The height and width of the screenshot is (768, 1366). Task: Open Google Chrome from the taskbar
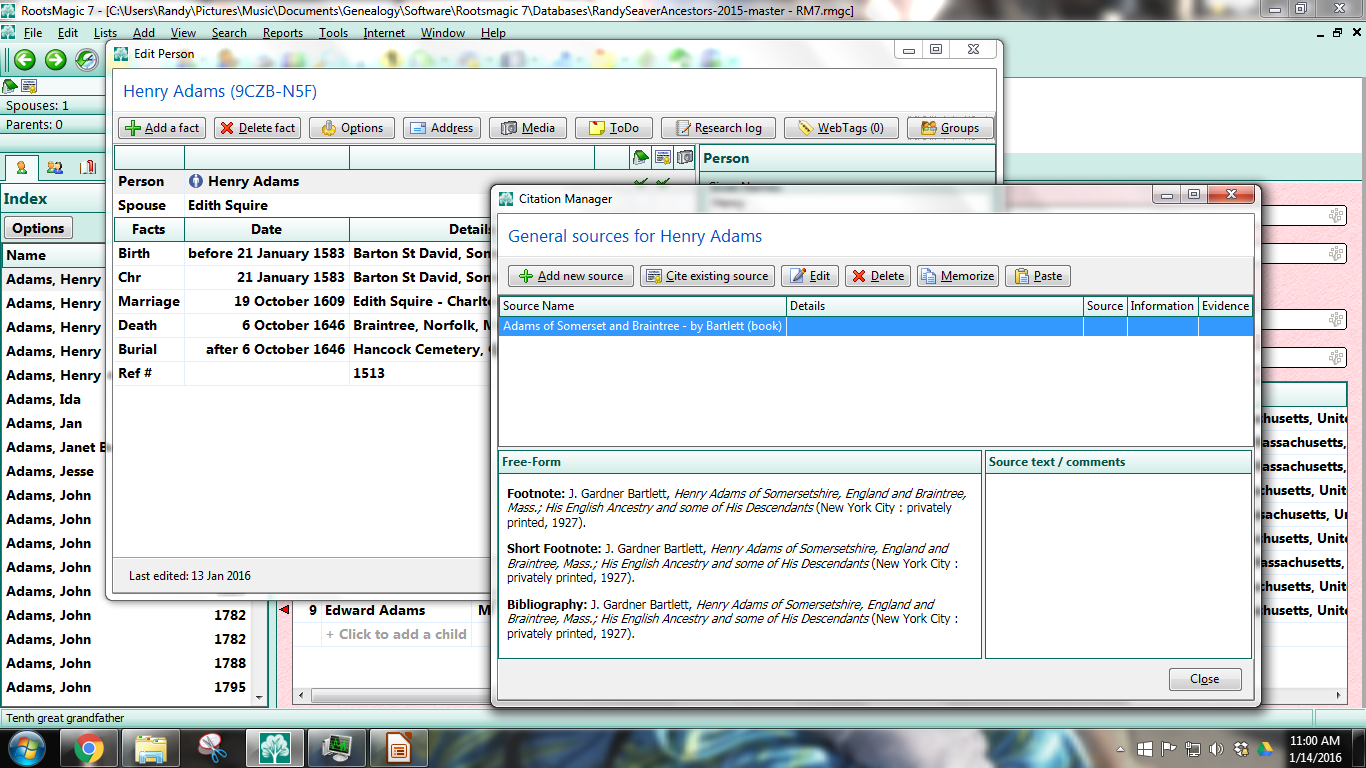point(88,748)
